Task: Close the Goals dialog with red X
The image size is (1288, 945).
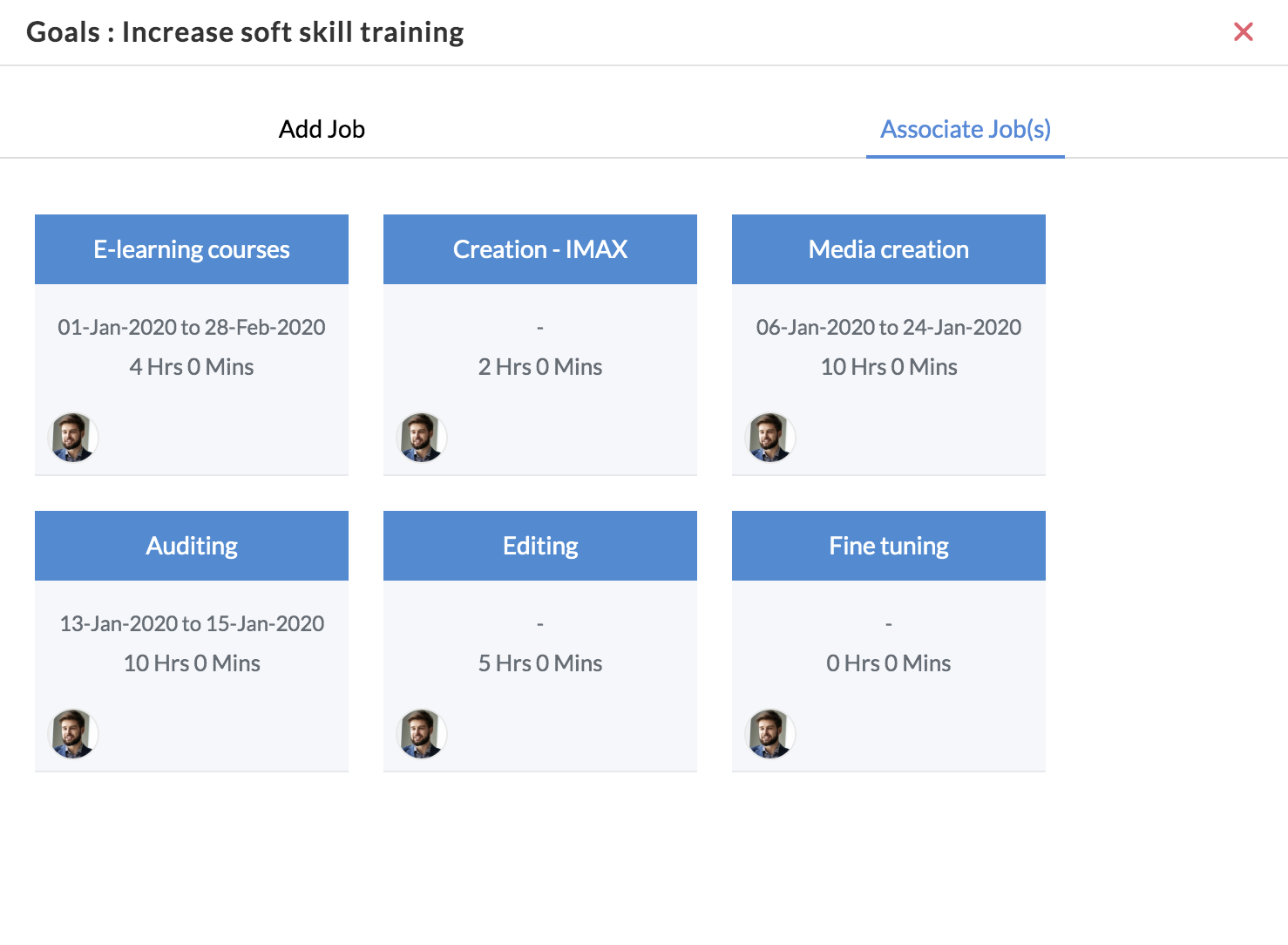Action: [x=1244, y=32]
